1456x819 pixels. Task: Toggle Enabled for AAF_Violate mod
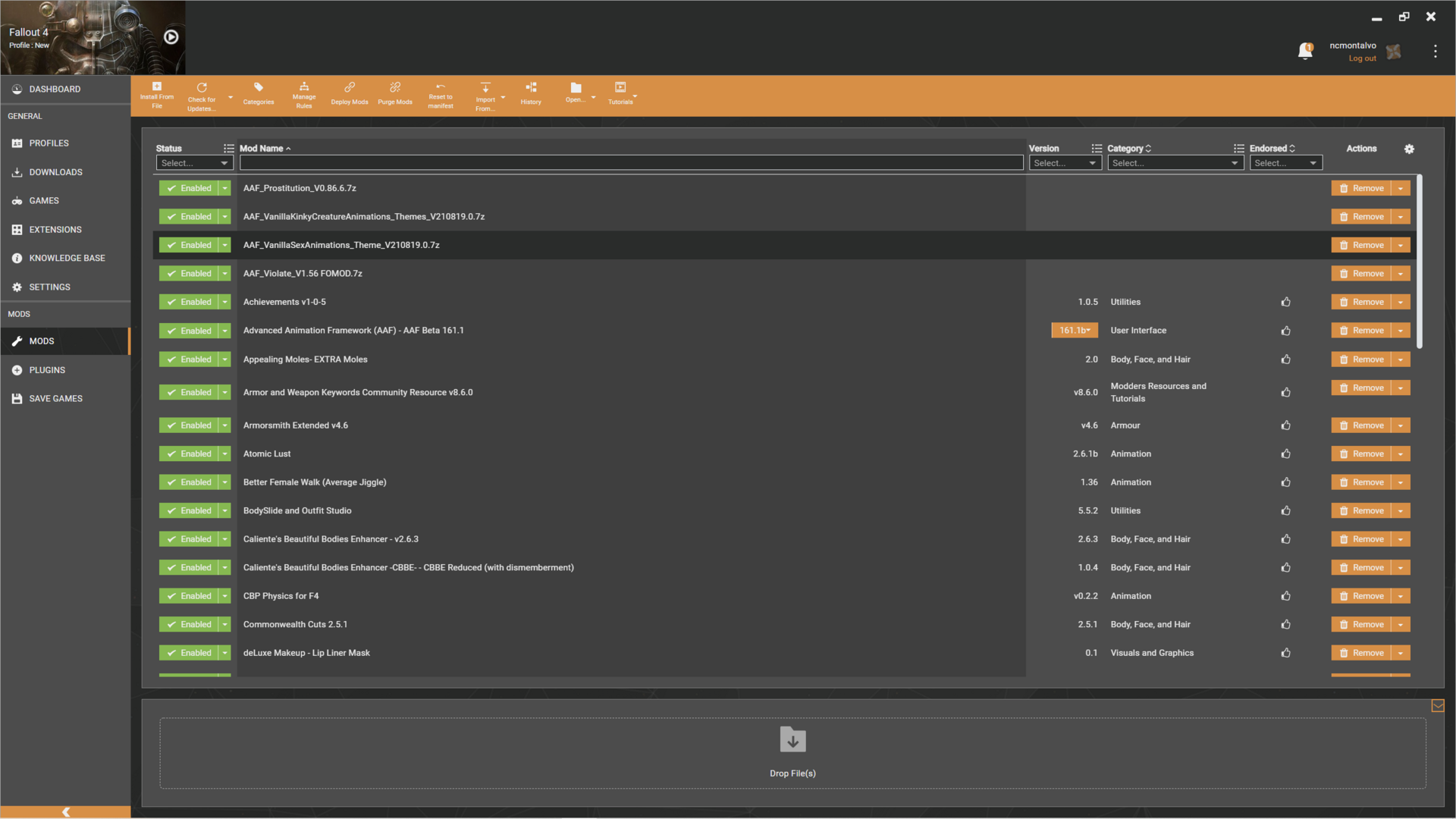189,274
